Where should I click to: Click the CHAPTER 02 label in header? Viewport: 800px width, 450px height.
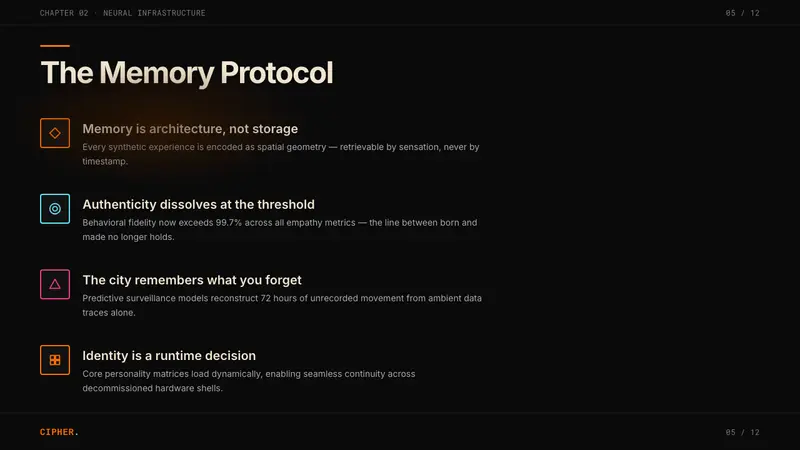point(64,13)
